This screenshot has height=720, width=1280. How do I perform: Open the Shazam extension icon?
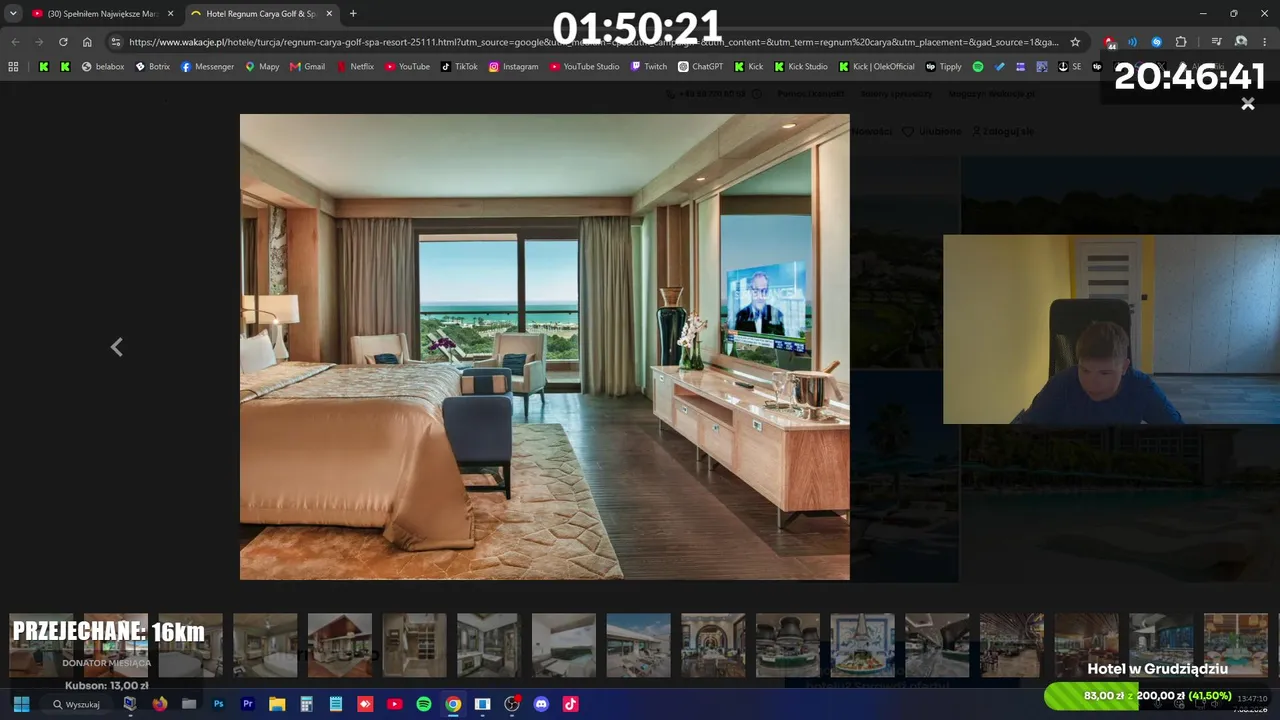[x=1156, y=42]
